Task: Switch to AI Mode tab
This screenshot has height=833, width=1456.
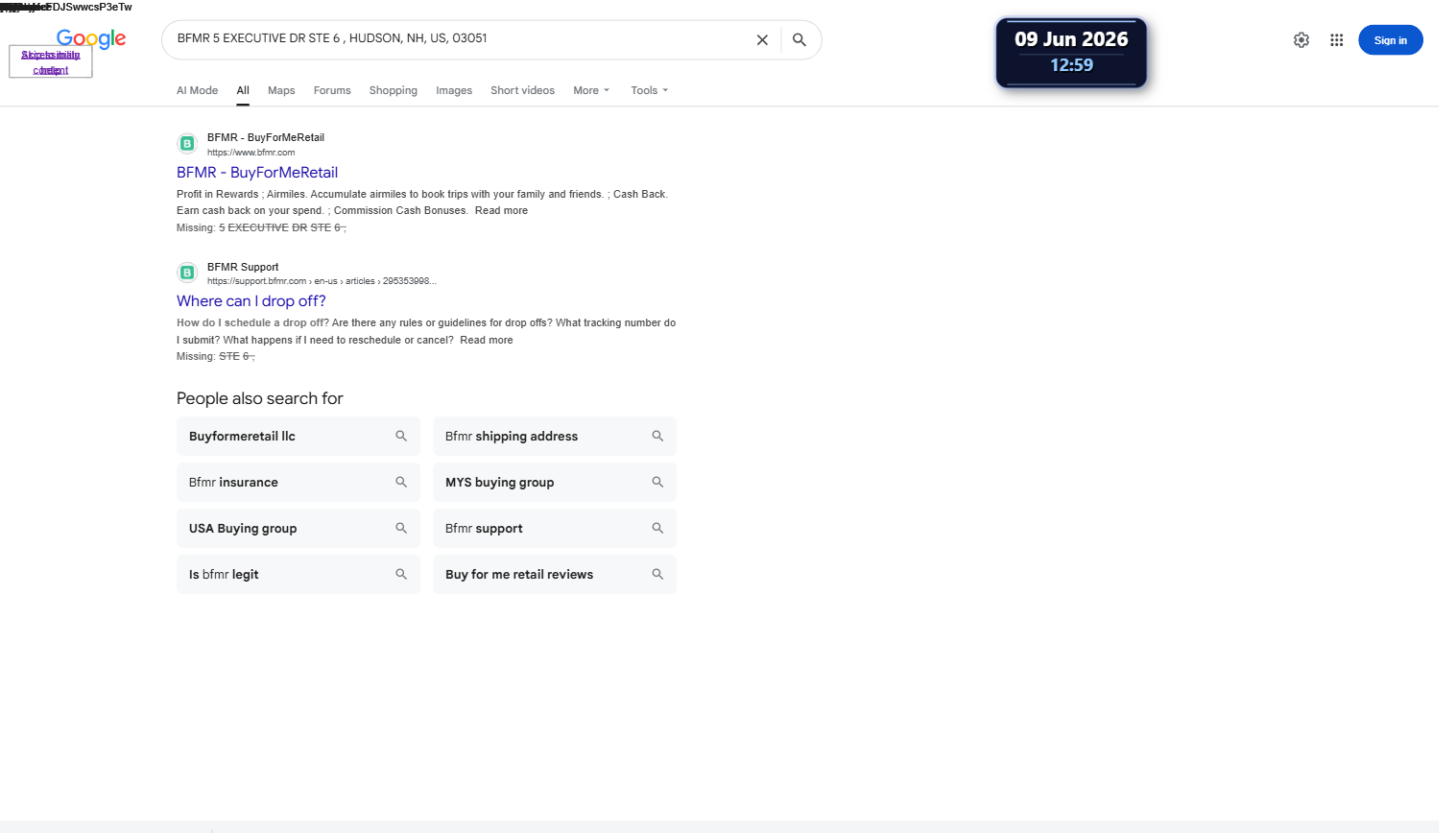Action: tap(197, 90)
